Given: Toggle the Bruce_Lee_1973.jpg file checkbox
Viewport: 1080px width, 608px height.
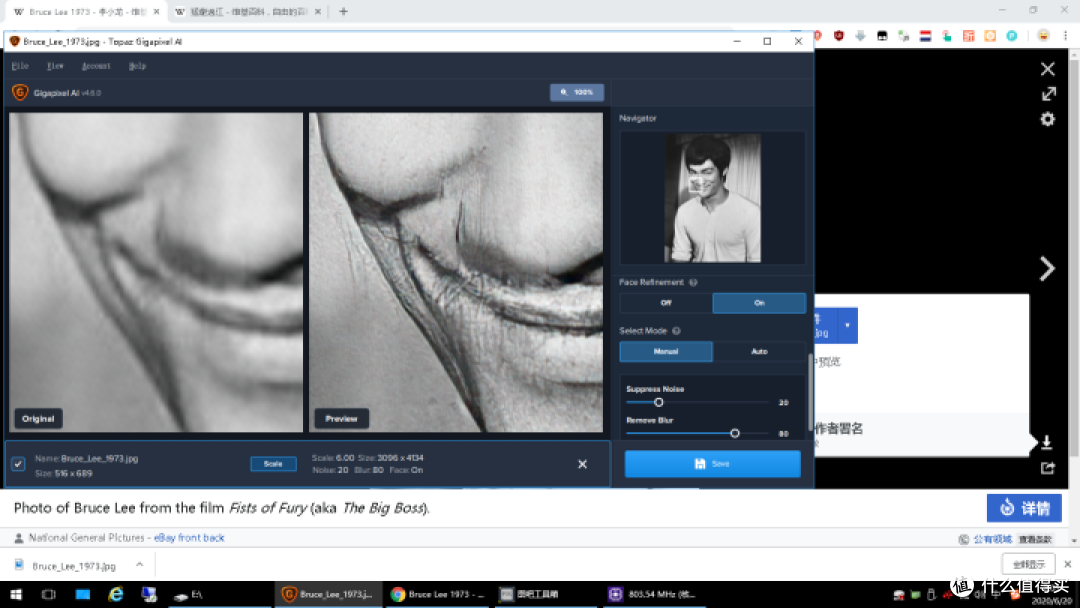Looking at the screenshot, I should pos(19,464).
